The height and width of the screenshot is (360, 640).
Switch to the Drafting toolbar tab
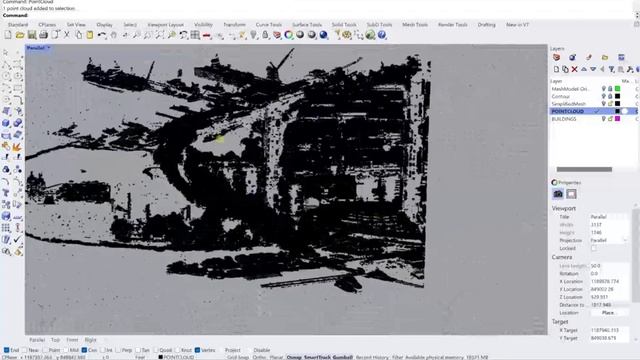[x=487, y=25]
